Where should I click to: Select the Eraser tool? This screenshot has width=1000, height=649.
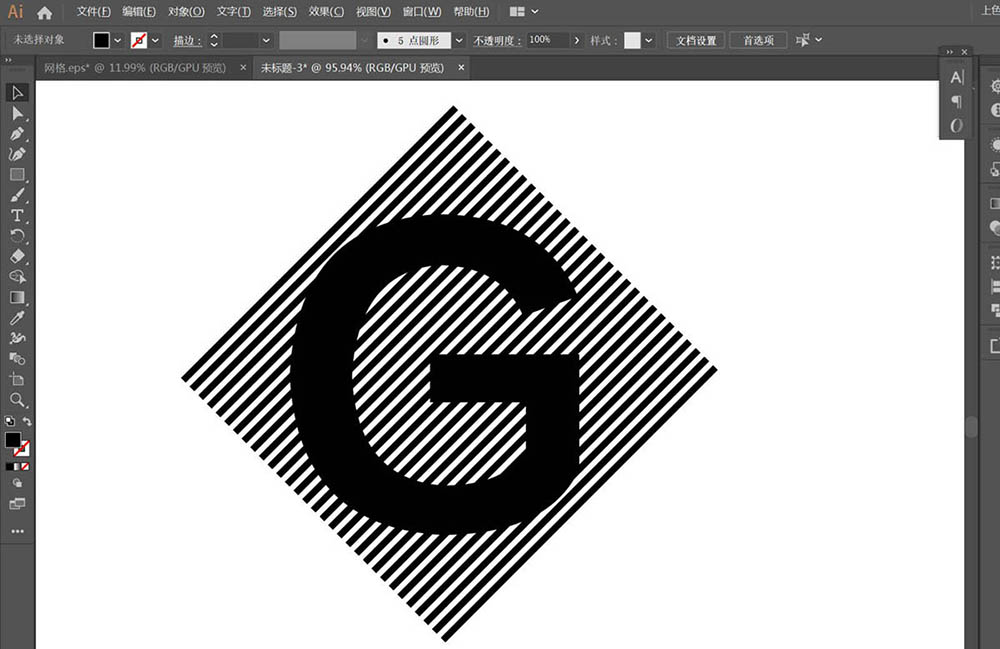pos(17,256)
